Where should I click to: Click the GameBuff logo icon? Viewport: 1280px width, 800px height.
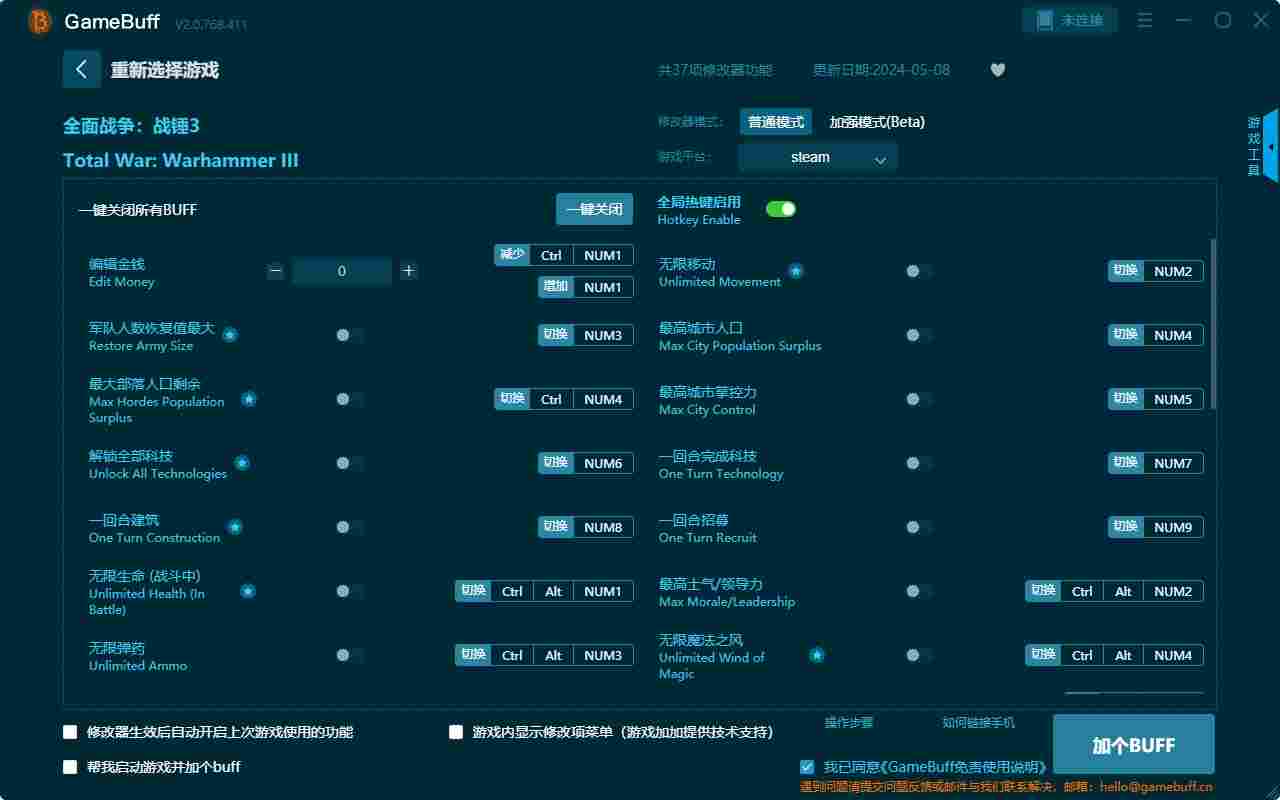pyautogui.click(x=39, y=21)
